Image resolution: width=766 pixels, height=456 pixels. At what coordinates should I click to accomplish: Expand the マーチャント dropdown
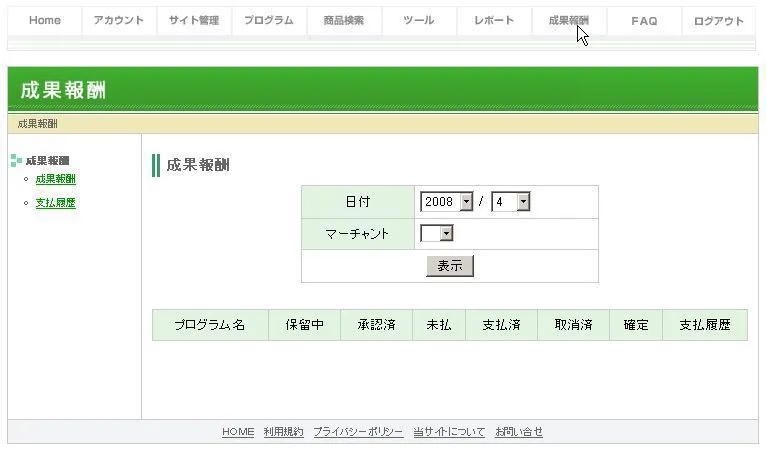point(437,233)
